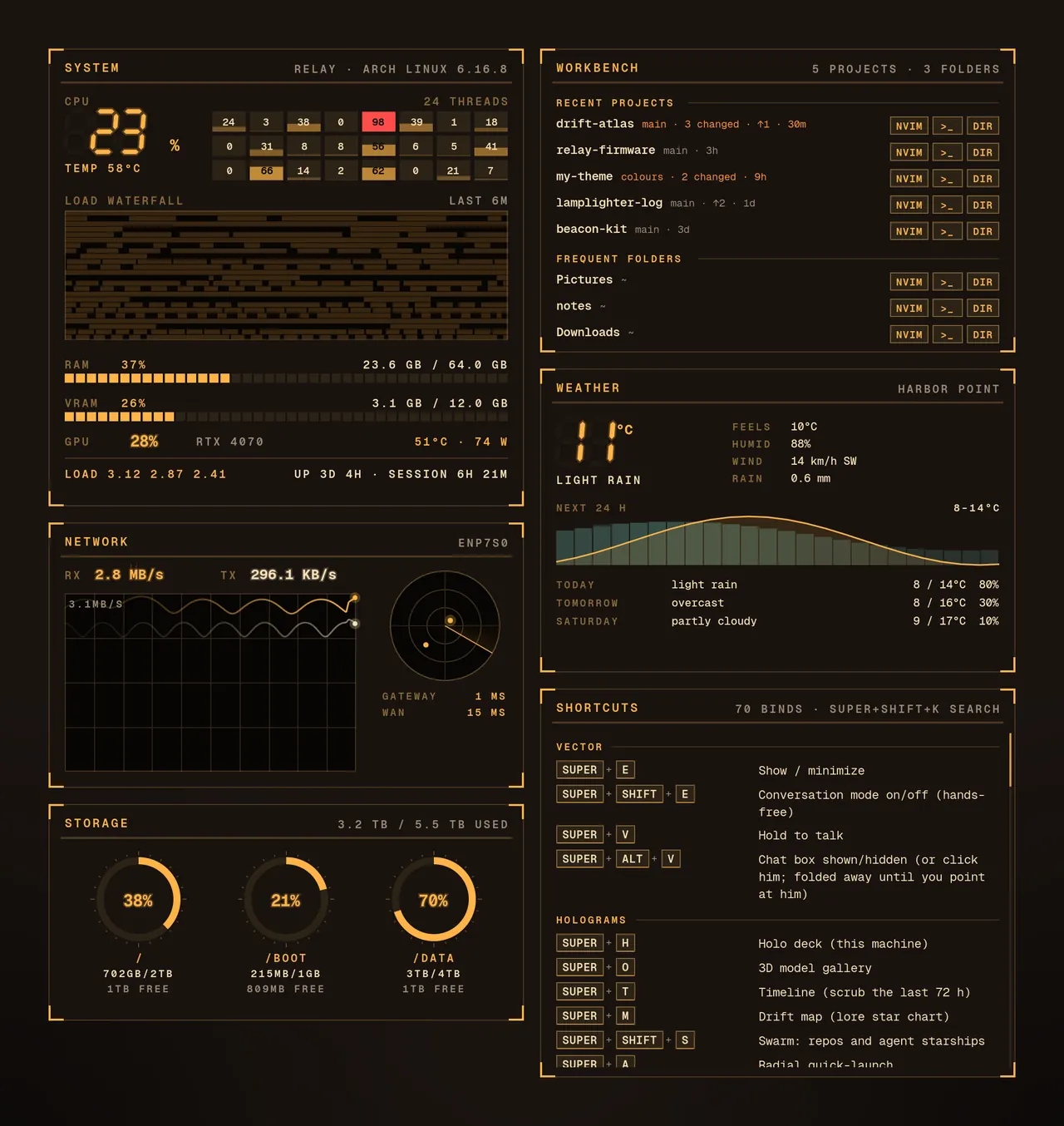The image size is (1064, 1126).
Task: Select the /DATA storage ring at 70%
Action: (x=433, y=900)
